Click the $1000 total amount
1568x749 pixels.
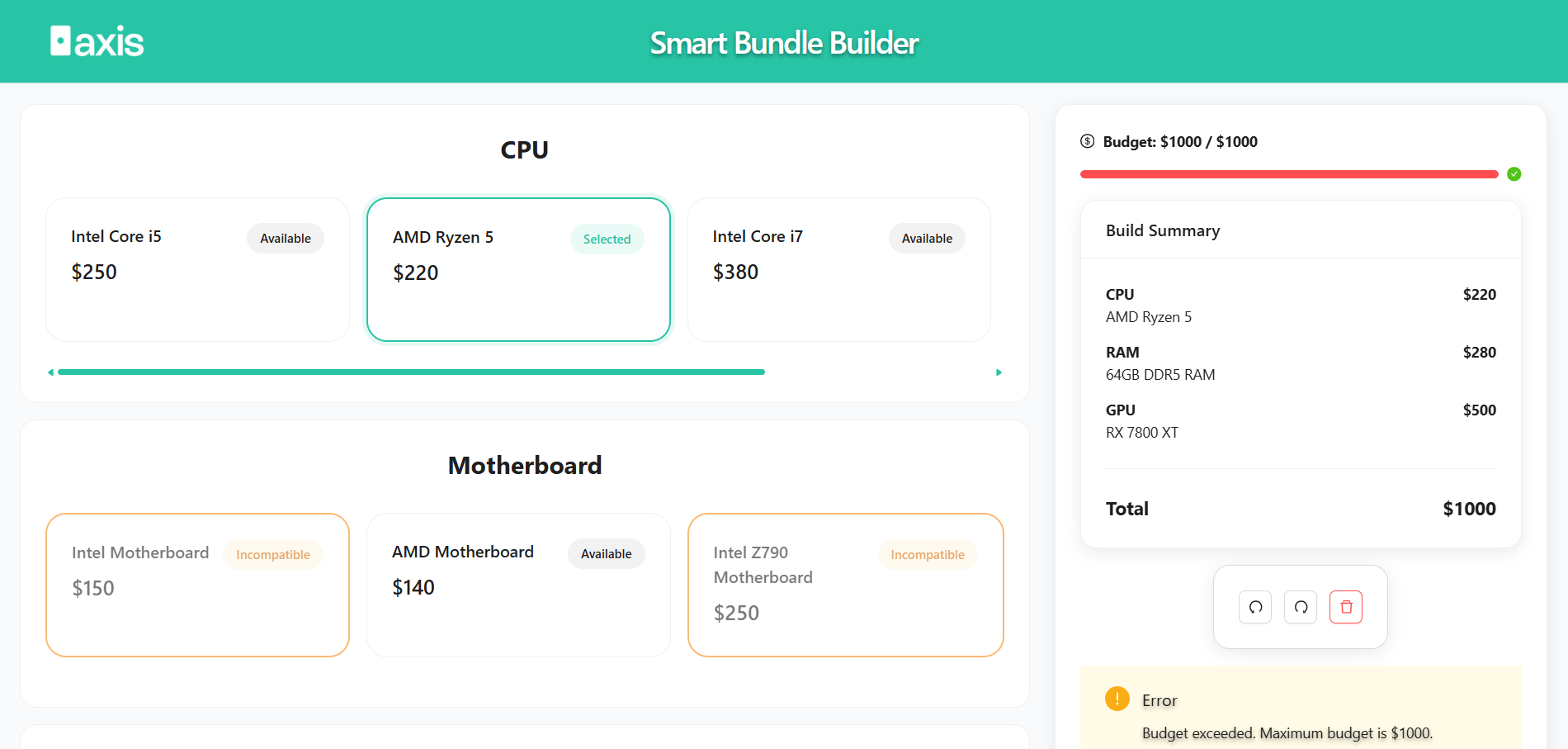1469,509
